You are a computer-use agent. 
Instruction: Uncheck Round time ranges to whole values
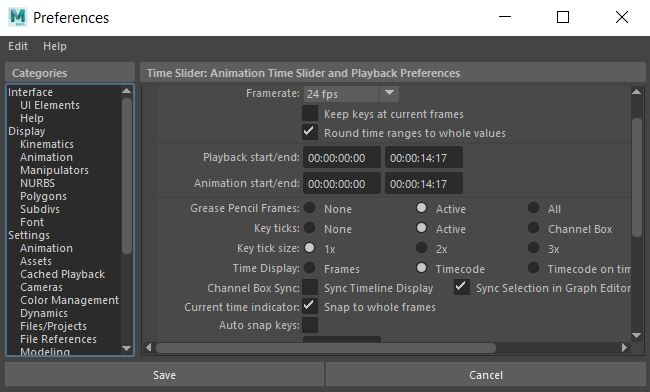point(310,132)
